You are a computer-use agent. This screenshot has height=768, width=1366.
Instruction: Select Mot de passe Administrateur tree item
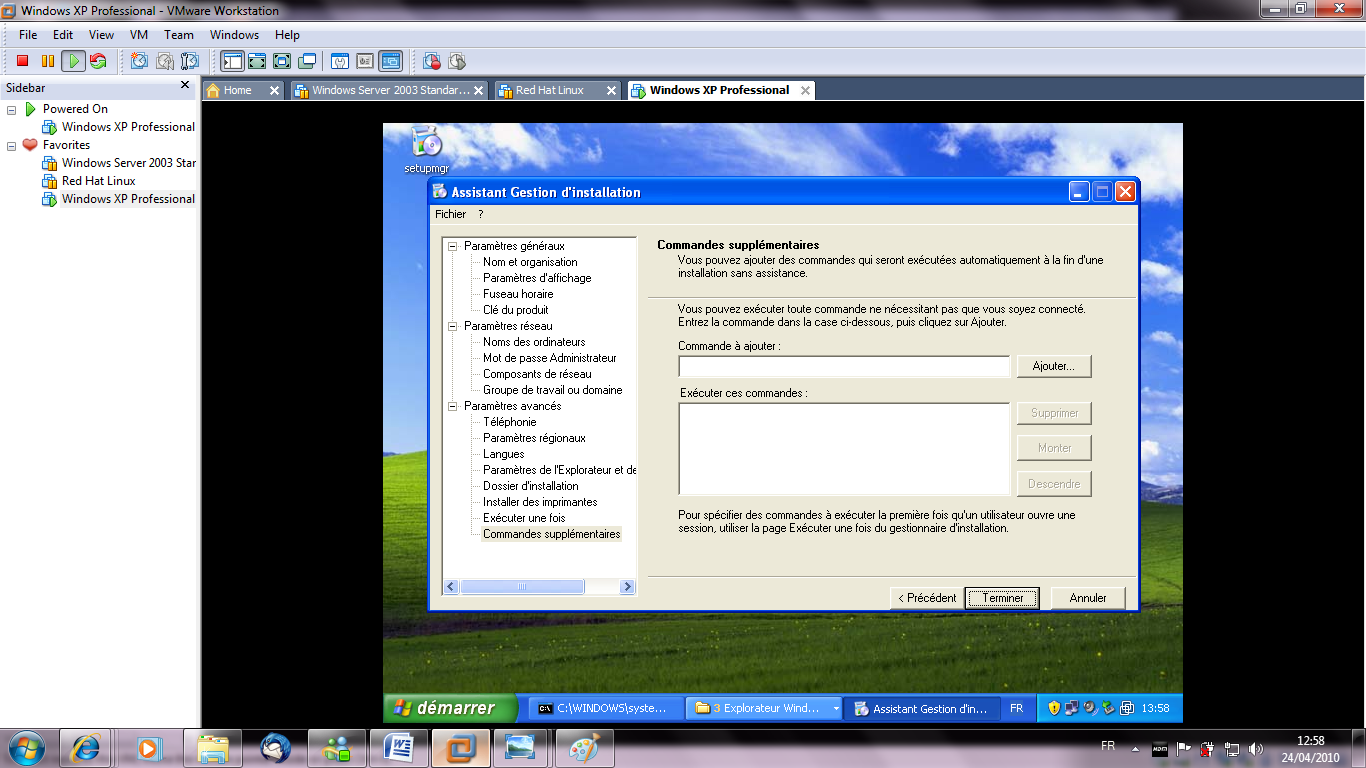point(549,358)
